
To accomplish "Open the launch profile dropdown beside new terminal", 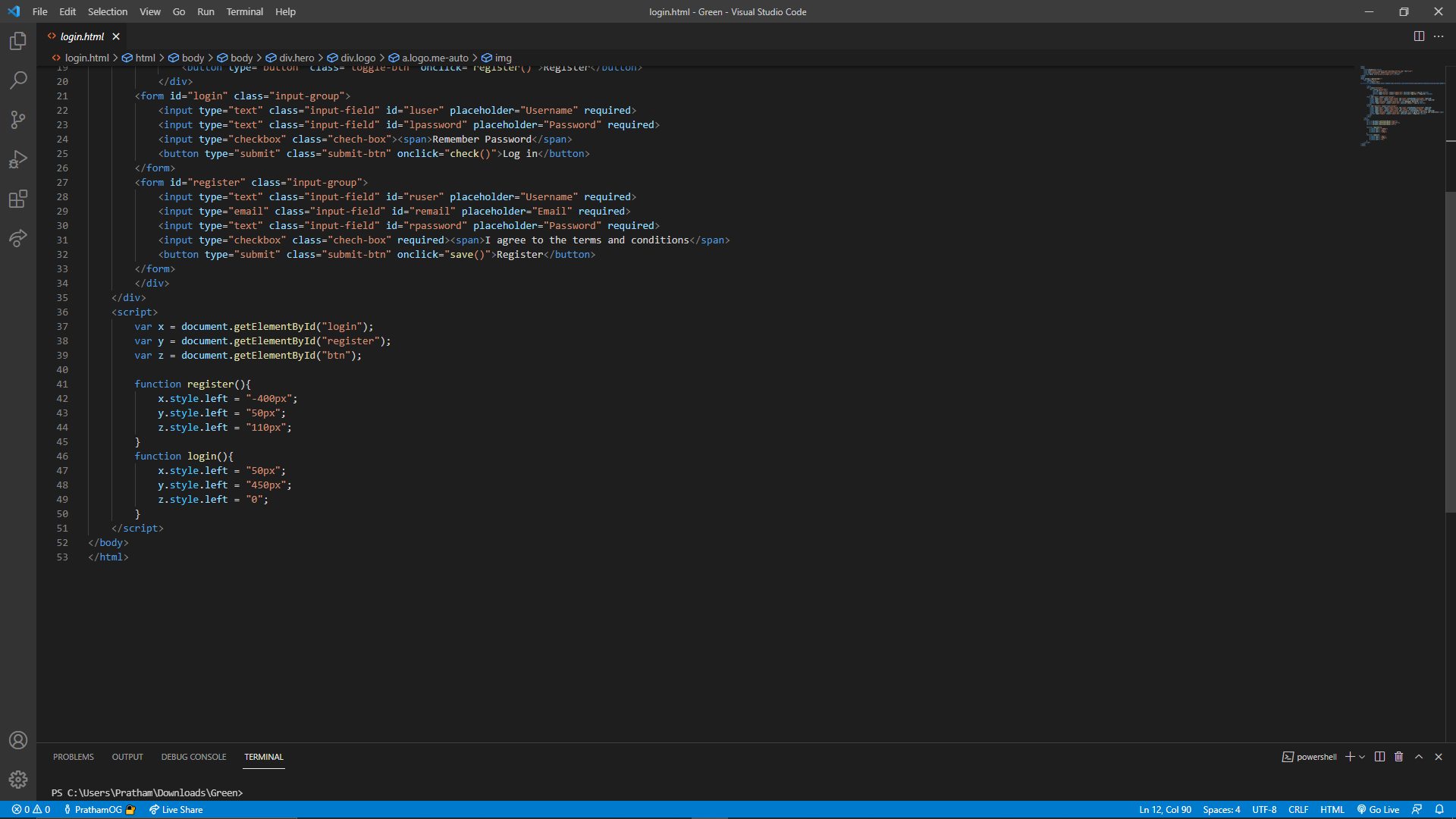I will pos(1362,757).
